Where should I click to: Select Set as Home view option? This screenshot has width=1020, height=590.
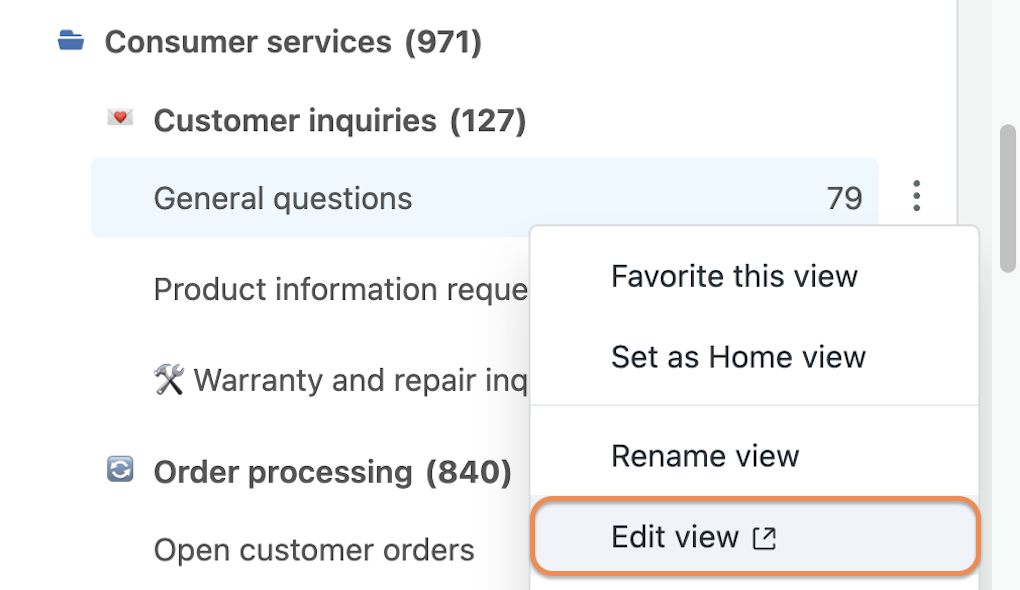click(738, 357)
